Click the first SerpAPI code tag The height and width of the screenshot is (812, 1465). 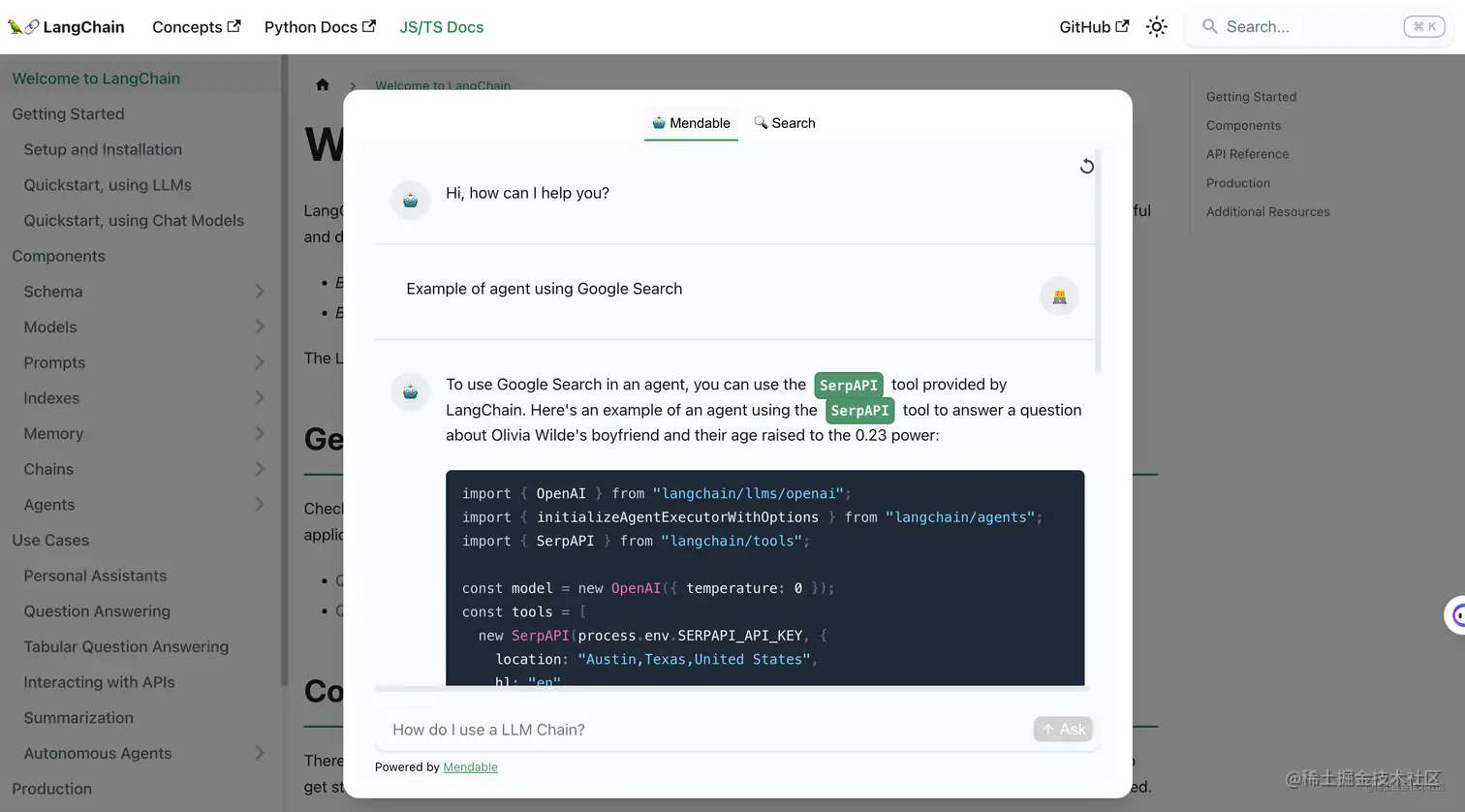tap(849, 386)
